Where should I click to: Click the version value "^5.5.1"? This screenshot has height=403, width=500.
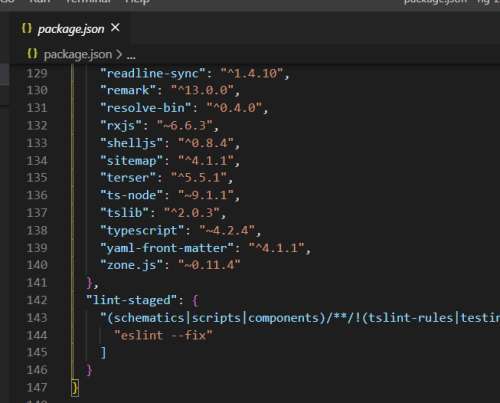pos(199,177)
